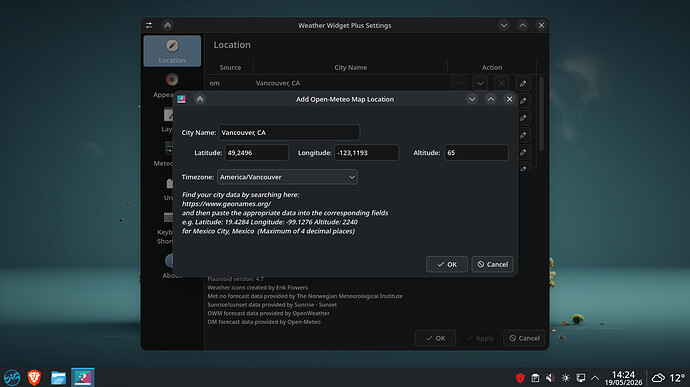Click the City Name column header
Image resolution: width=690 pixels, height=387 pixels.
tap(350, 67)
